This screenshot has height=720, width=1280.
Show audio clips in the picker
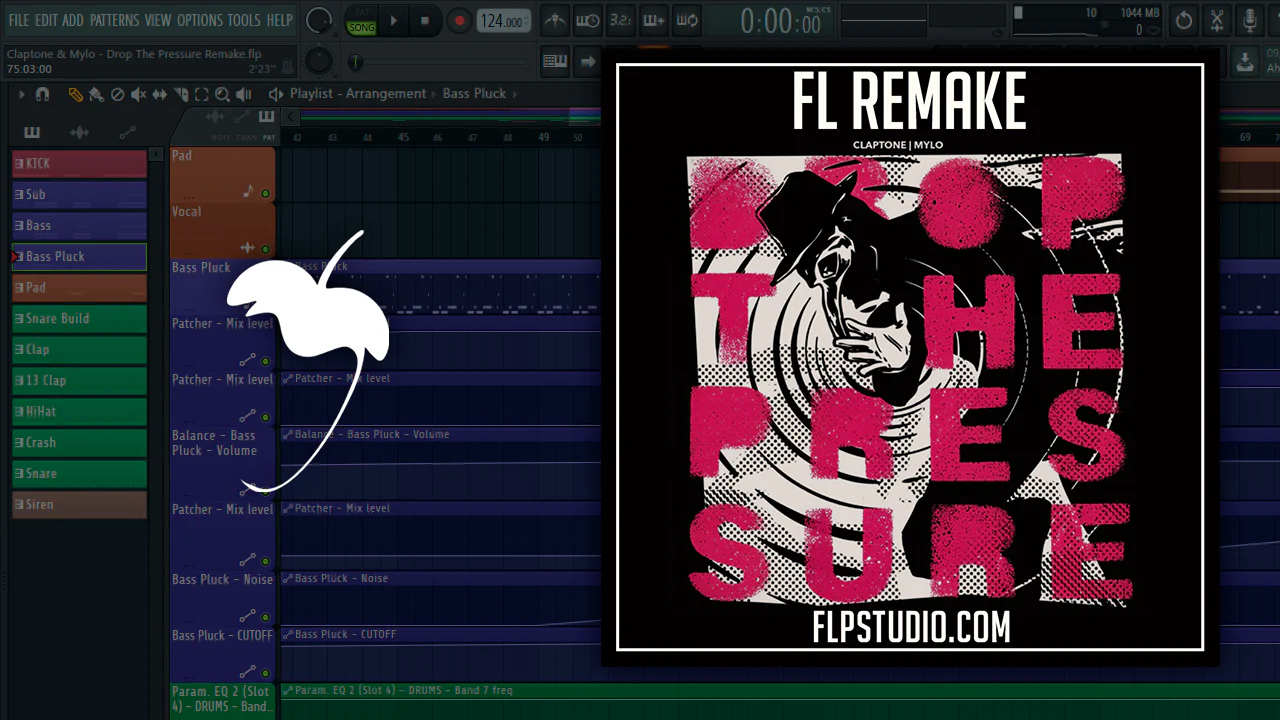coord(79,132)
